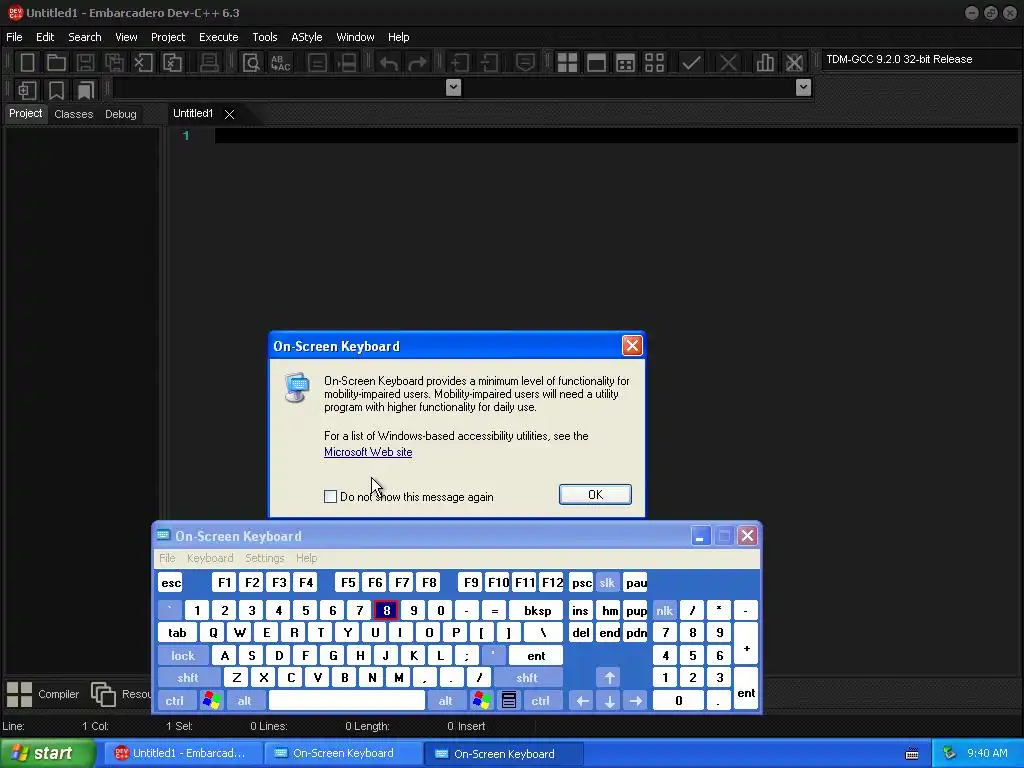Click the Open file folder icon
The image size is (1024, 768).
click(56, 63)
